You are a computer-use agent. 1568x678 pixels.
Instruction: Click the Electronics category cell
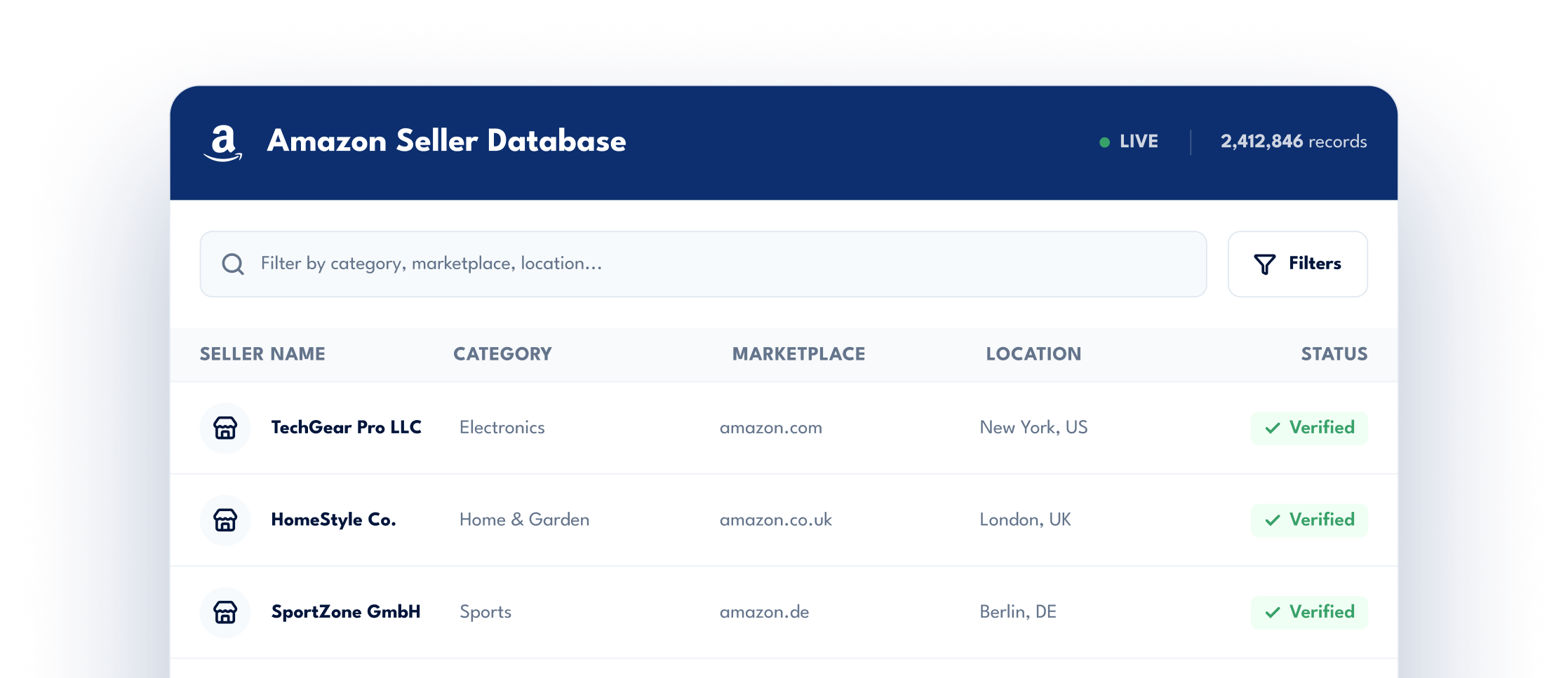pyautogui.click(x=502, y=428)
